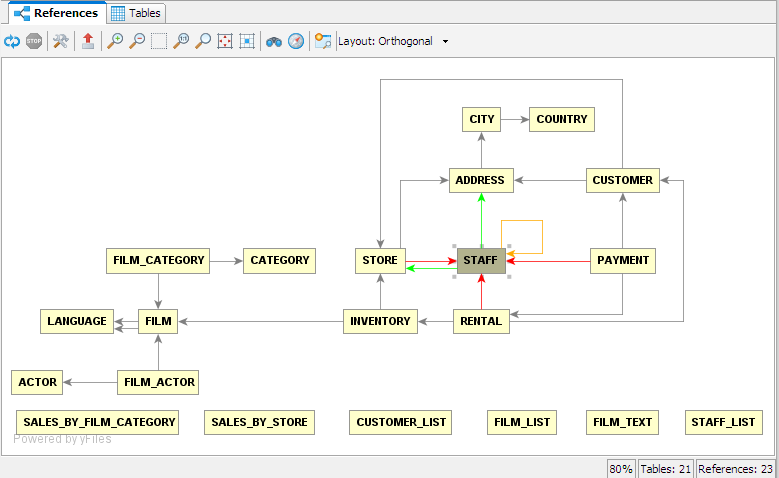Click the 80% zoom level indicator
This screenshot has height=478, width=779.
click(621, 469)
